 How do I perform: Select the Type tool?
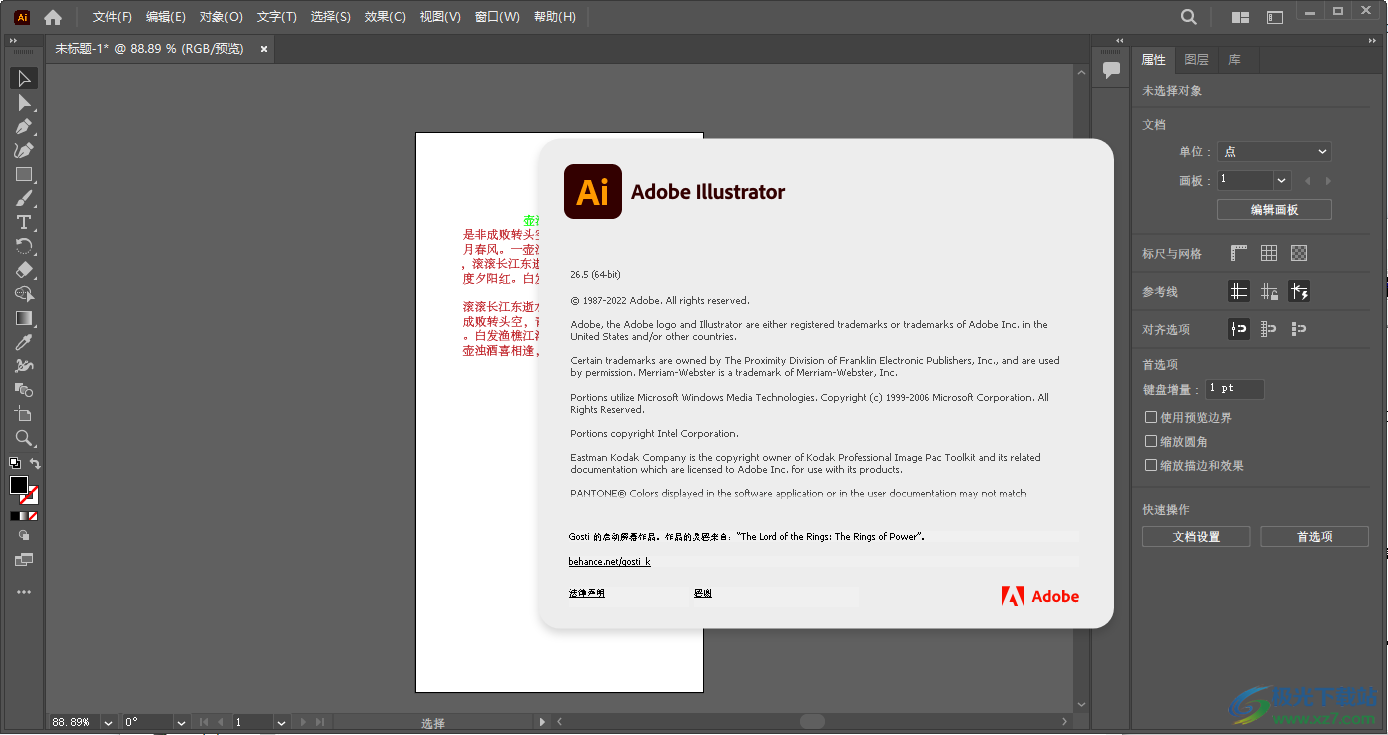coord(24,222)
